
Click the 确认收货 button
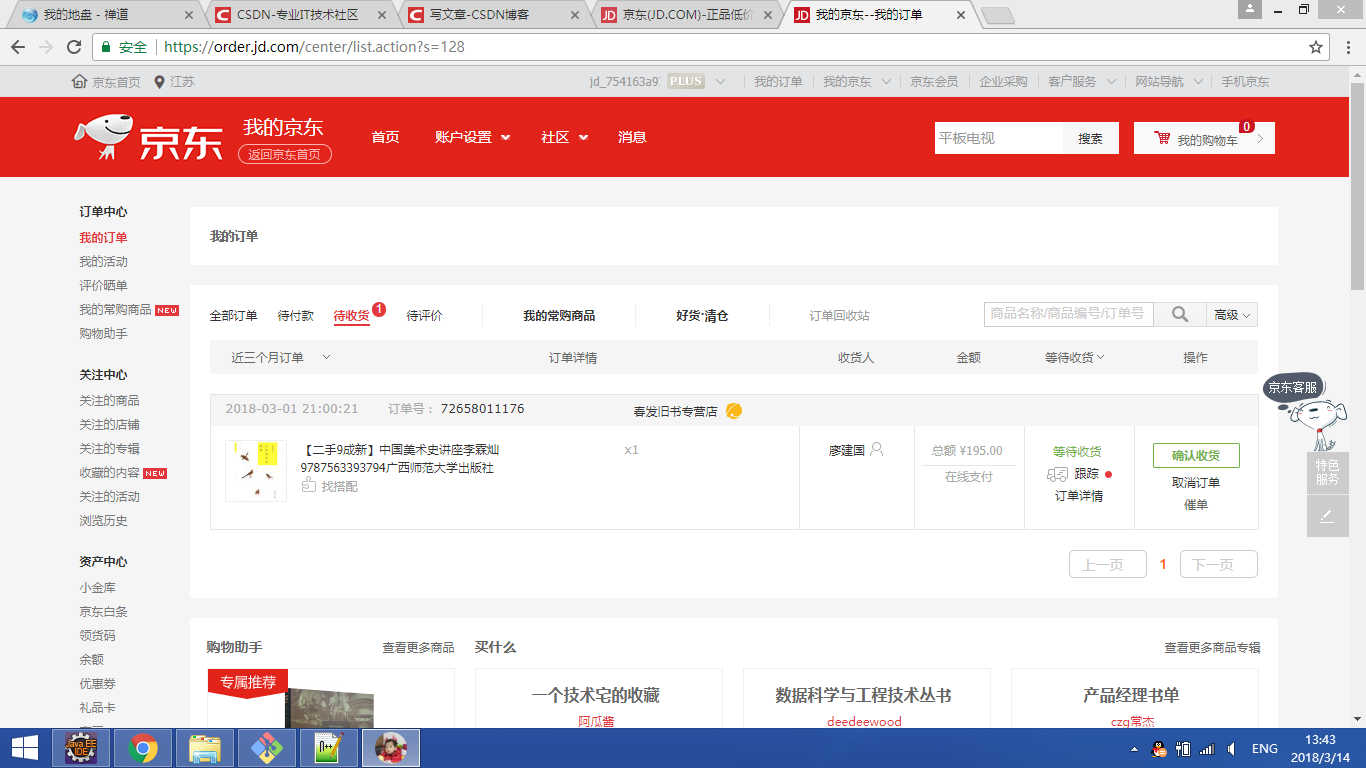pos(1196,455)
